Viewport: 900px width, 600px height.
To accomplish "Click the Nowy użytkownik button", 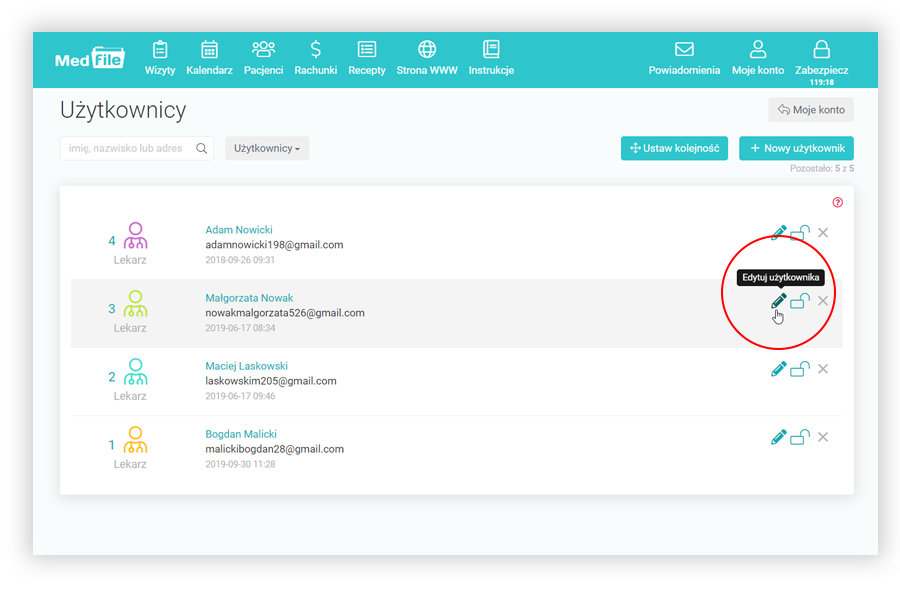I will 796,149.
